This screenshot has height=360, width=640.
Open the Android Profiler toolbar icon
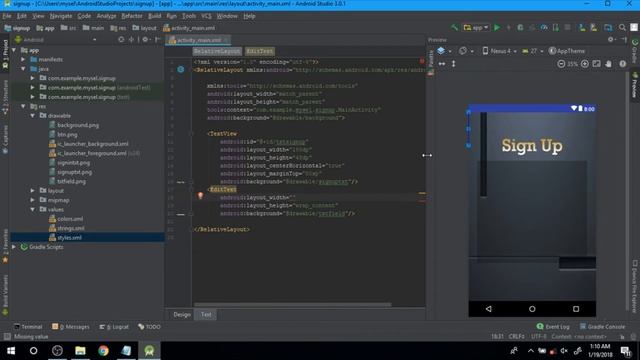544,27
